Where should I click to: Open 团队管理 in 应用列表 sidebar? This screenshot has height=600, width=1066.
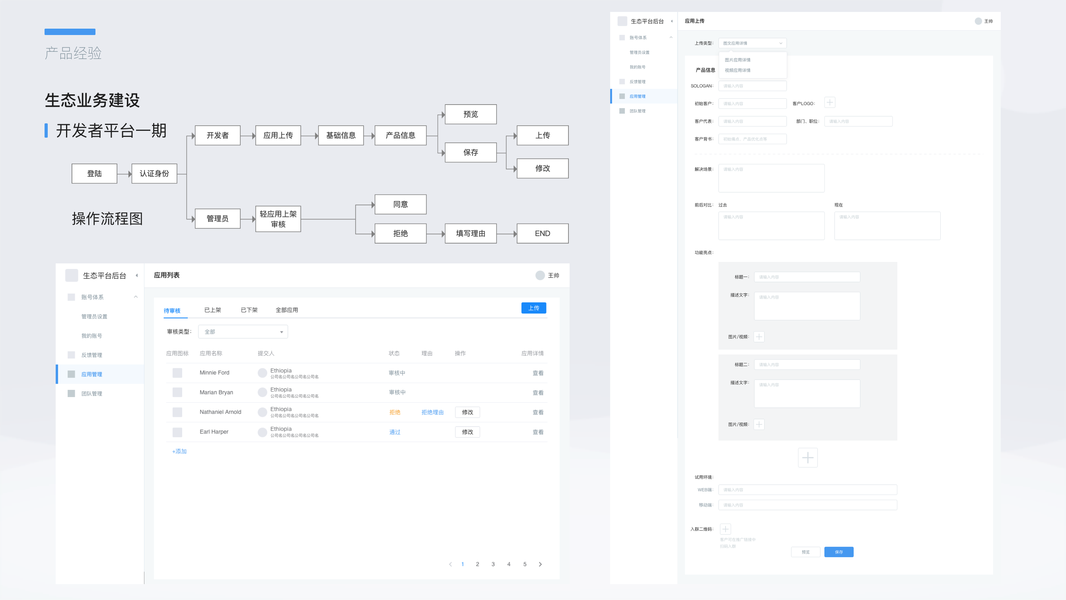point(92,393)
